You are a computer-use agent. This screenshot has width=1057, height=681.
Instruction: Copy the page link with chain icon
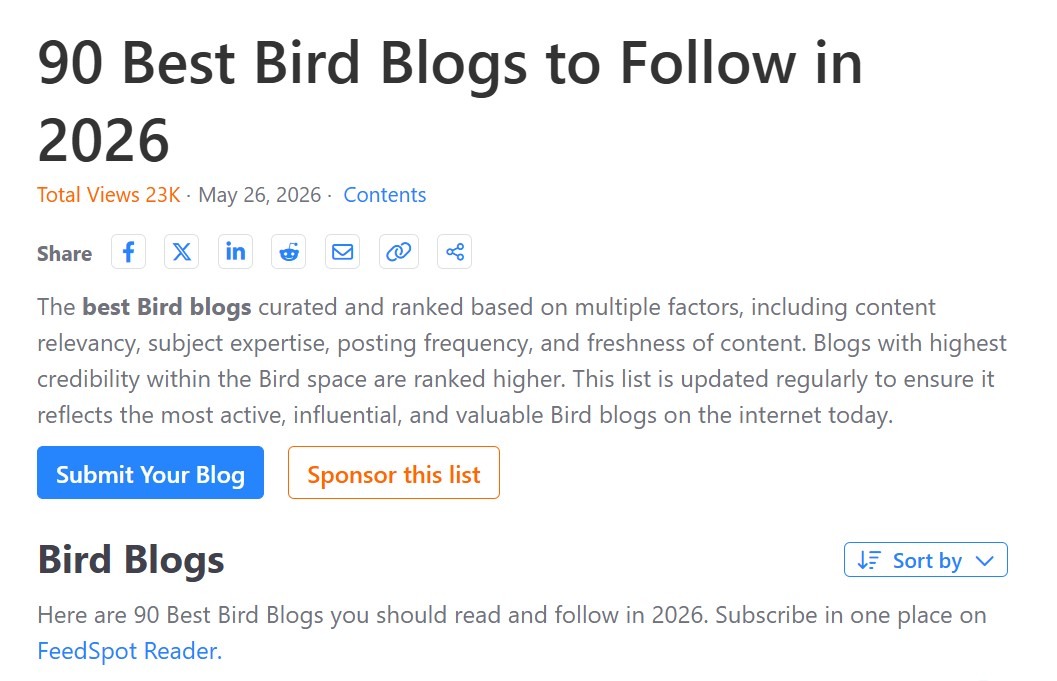point(398,252)
